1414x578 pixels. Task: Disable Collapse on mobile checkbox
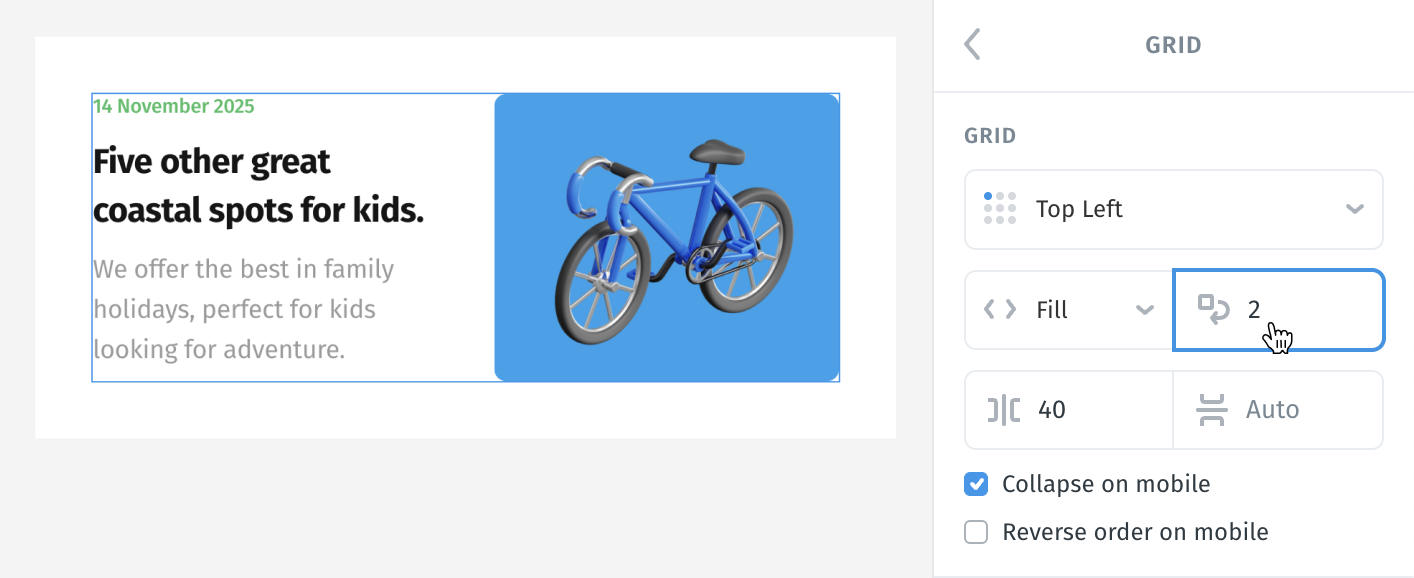976,484
